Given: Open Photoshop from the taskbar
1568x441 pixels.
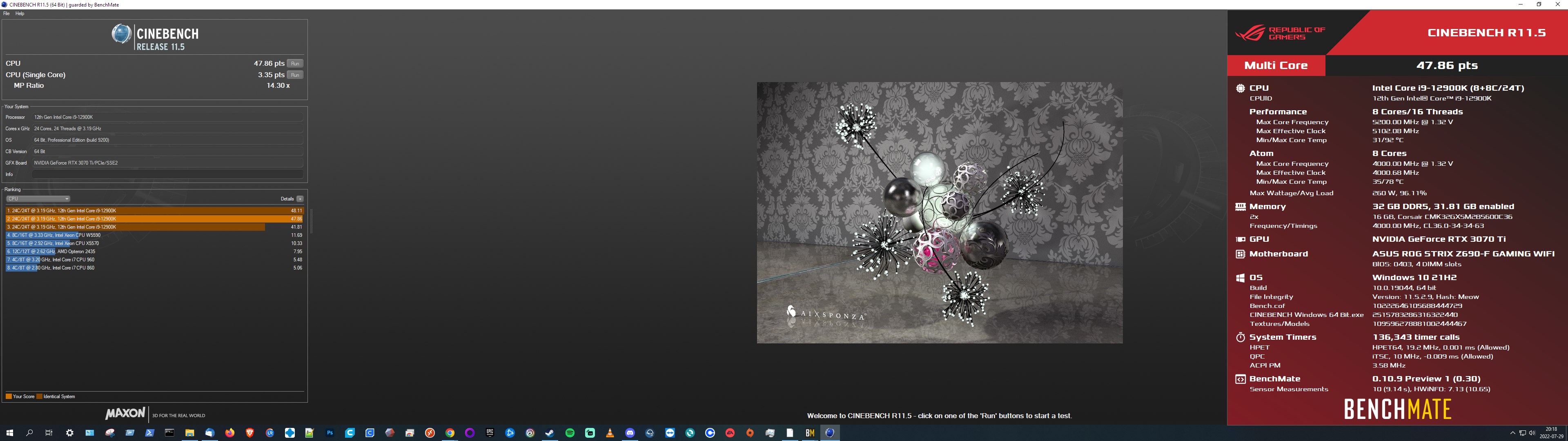Looking at the screenshot, I should pos(330,433).
